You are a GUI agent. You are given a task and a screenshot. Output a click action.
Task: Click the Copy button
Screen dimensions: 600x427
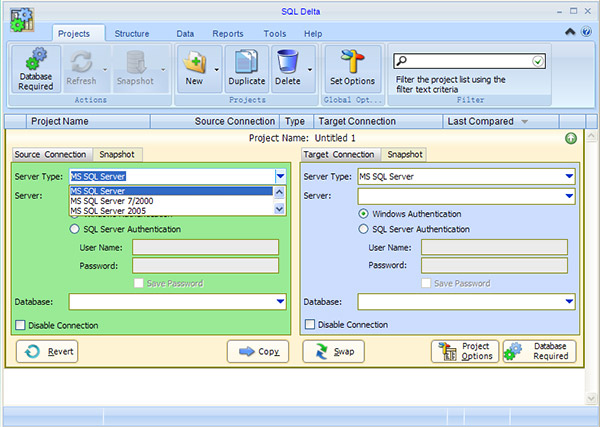258,351
